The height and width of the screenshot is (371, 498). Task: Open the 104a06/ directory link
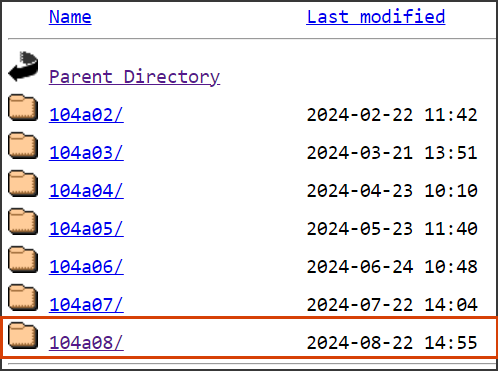coord(86,267)
